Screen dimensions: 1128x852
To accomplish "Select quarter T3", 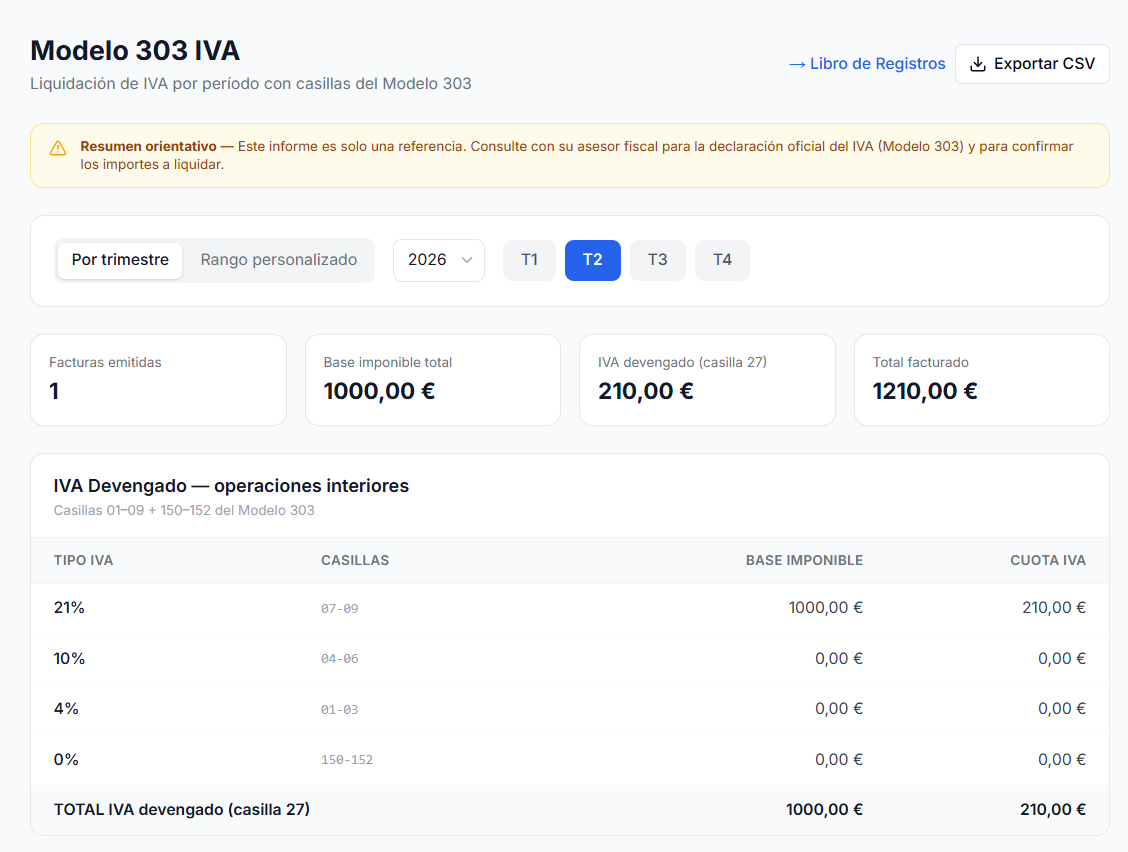I will click(x=657, y=259).
